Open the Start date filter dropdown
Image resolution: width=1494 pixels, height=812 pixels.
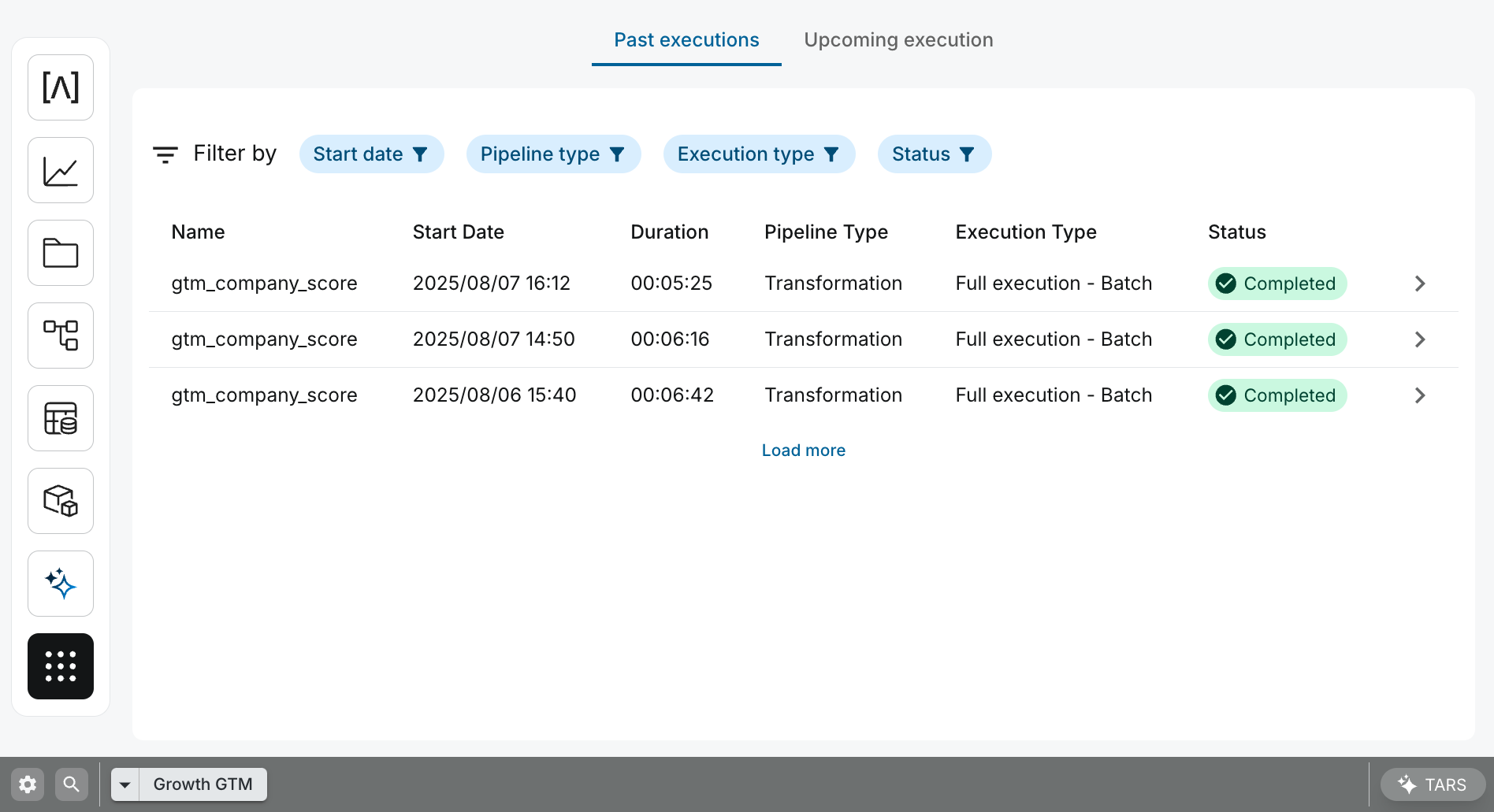point(371,154)
